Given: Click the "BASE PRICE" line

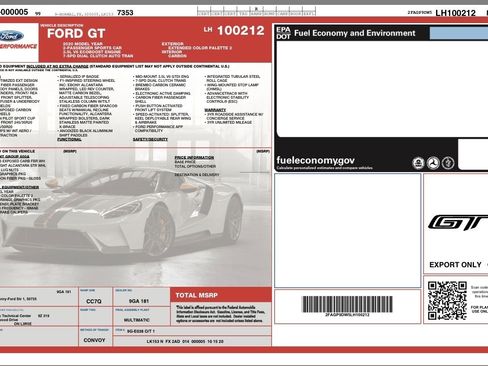Looking at the screenshot, I should click(185, 162).
